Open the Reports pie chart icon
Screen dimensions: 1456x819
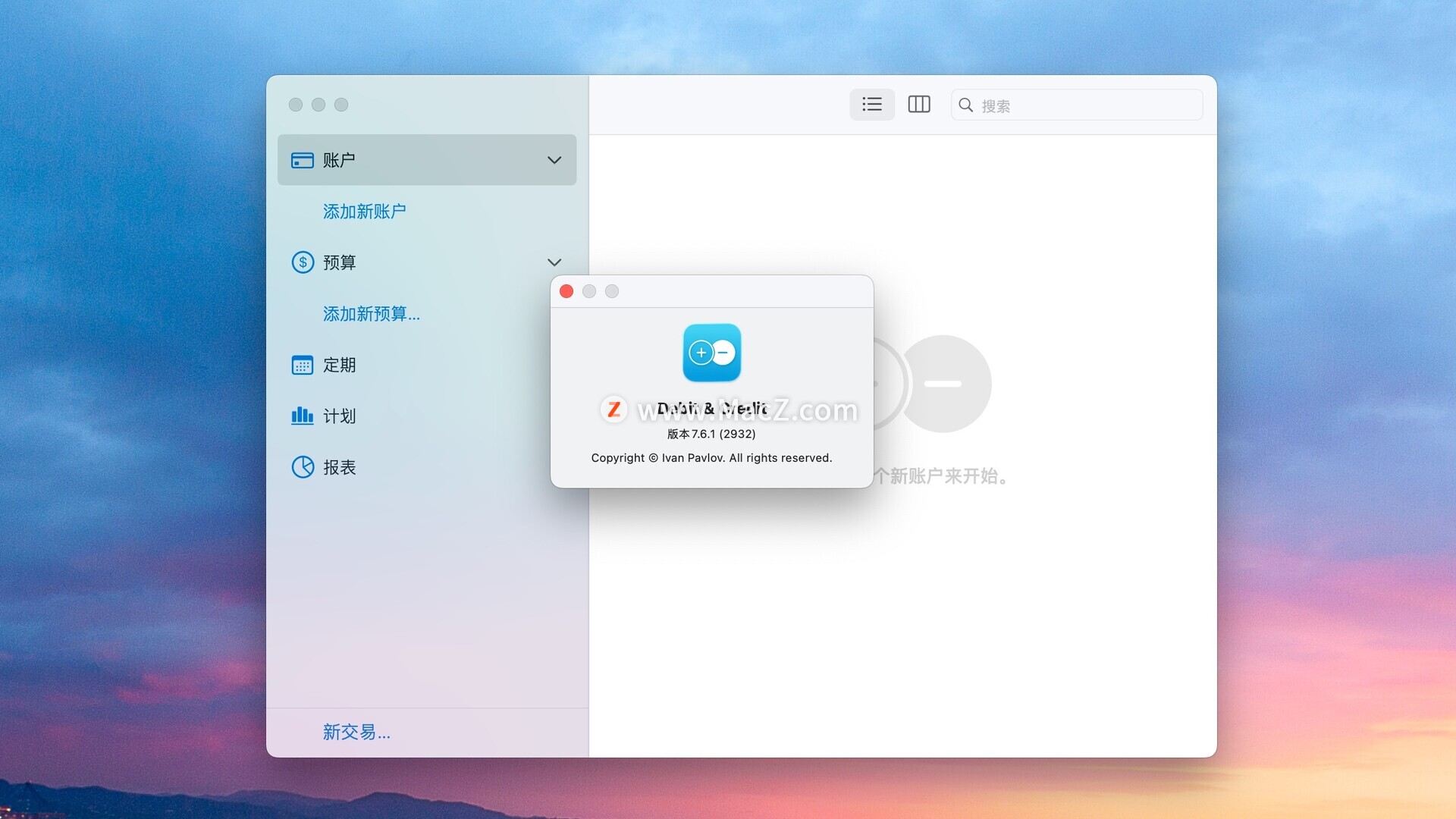(303, 467)
